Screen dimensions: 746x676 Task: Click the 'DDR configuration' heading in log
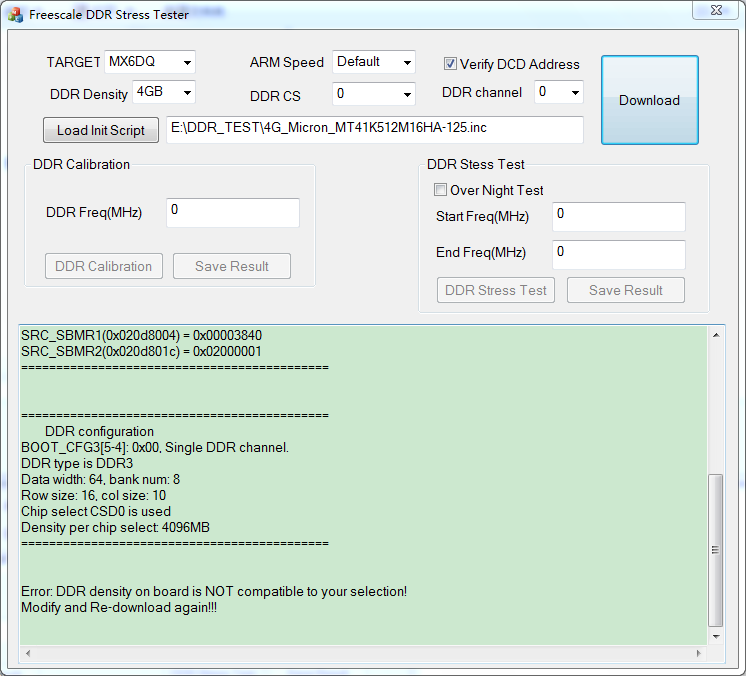click(99, 431)
